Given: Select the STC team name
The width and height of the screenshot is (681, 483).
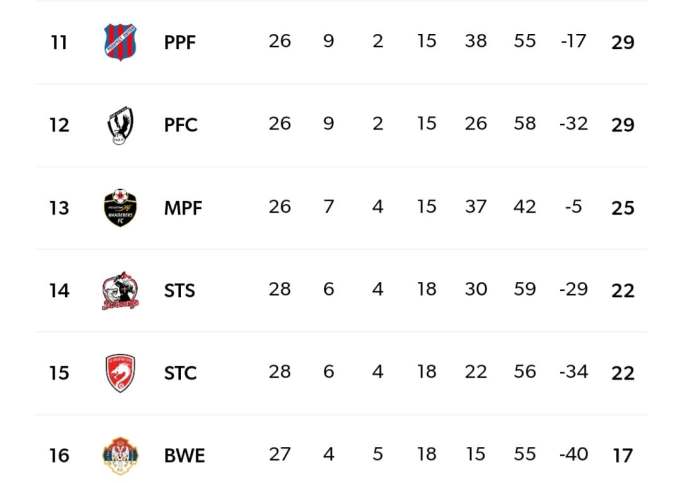Looking at the screenshot, I should 181,373.
